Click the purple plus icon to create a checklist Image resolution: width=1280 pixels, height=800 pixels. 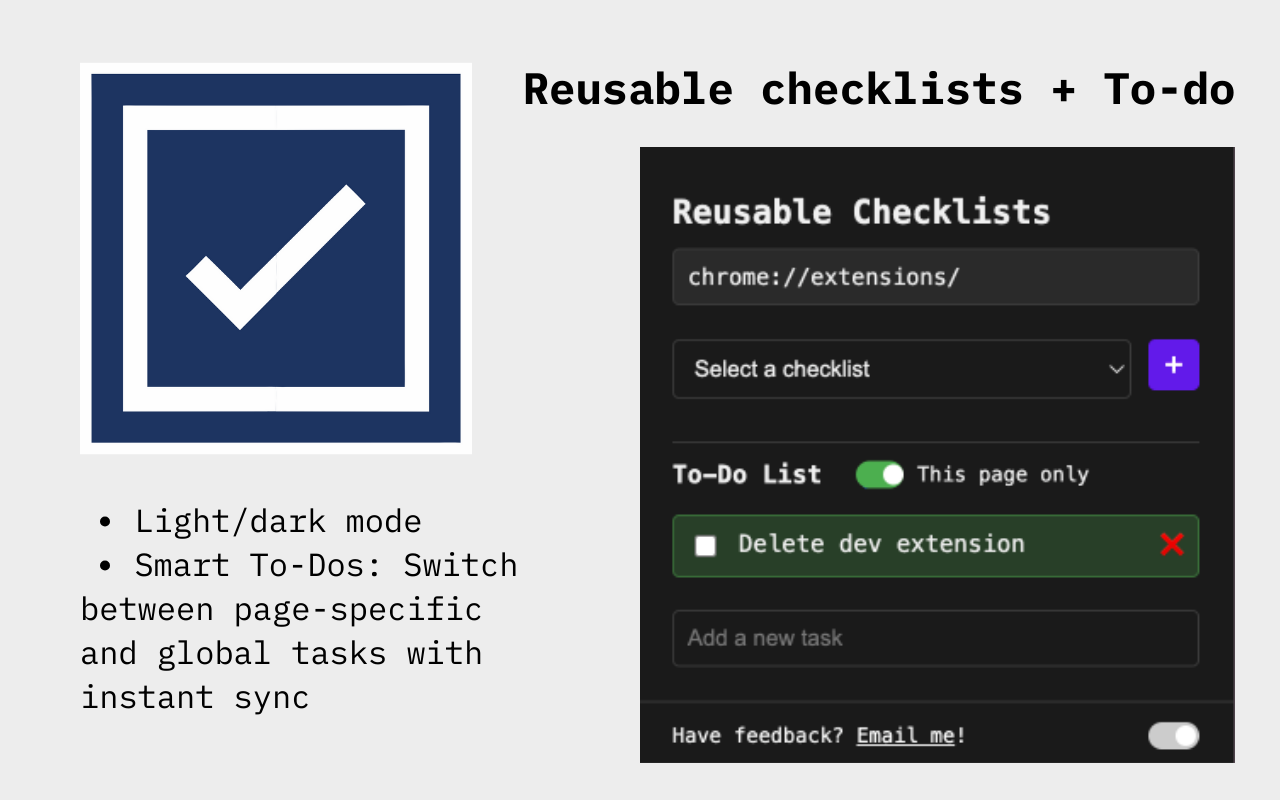1173,365
